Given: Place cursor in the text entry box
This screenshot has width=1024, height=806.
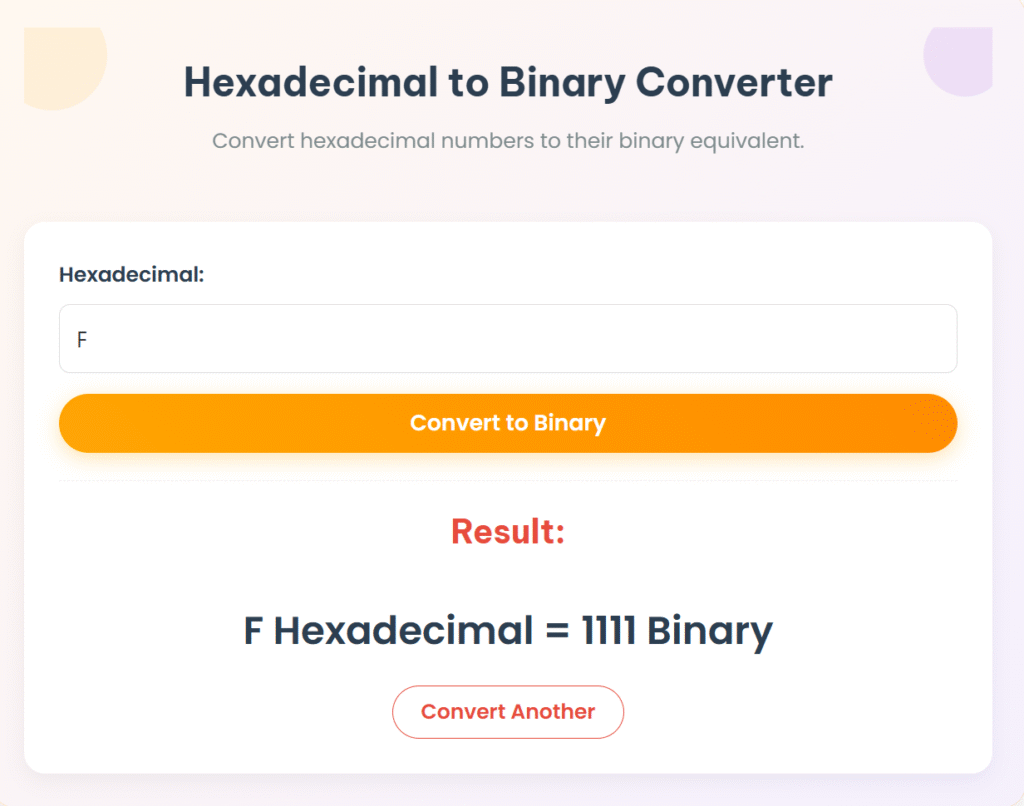Looking at the screenshot, I should click(x=508, y=338).
